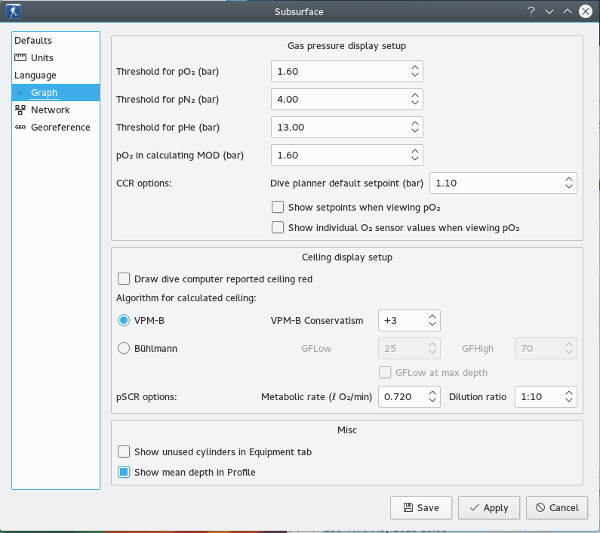Screen dimensions: 600x533
Task: Click the disabled GFHigh field showing 70
Action: click(546, 348)
